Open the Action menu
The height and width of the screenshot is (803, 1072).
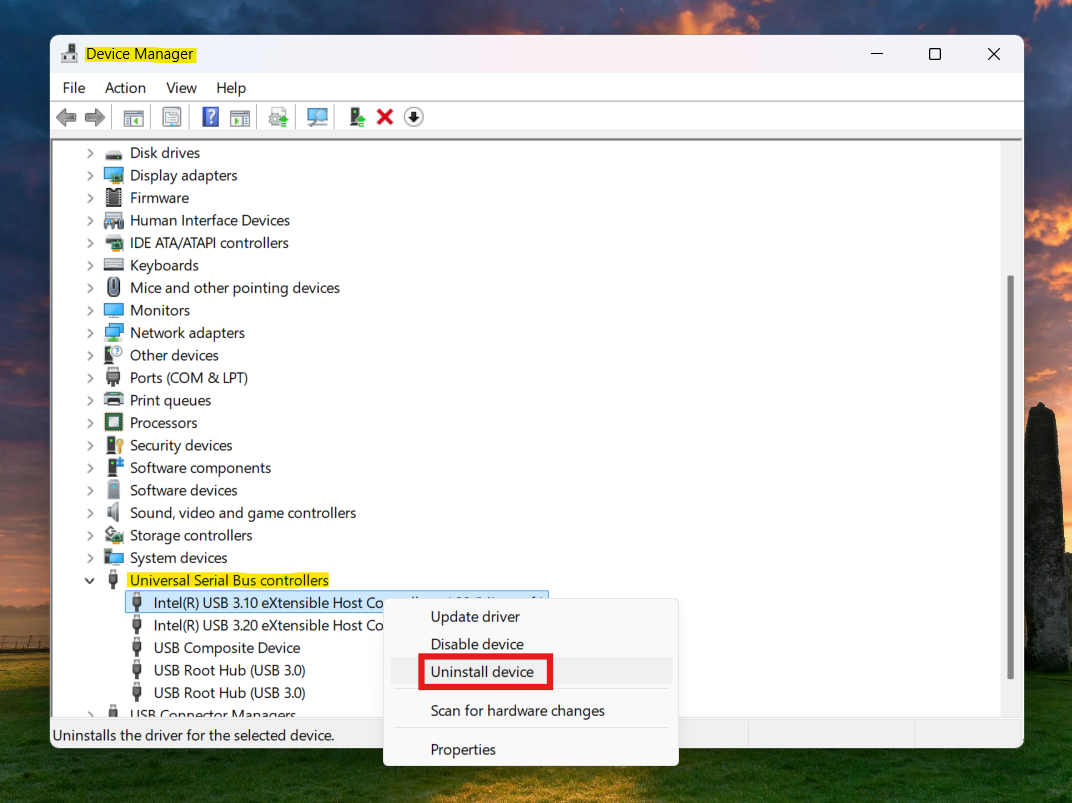click(125, 88)
